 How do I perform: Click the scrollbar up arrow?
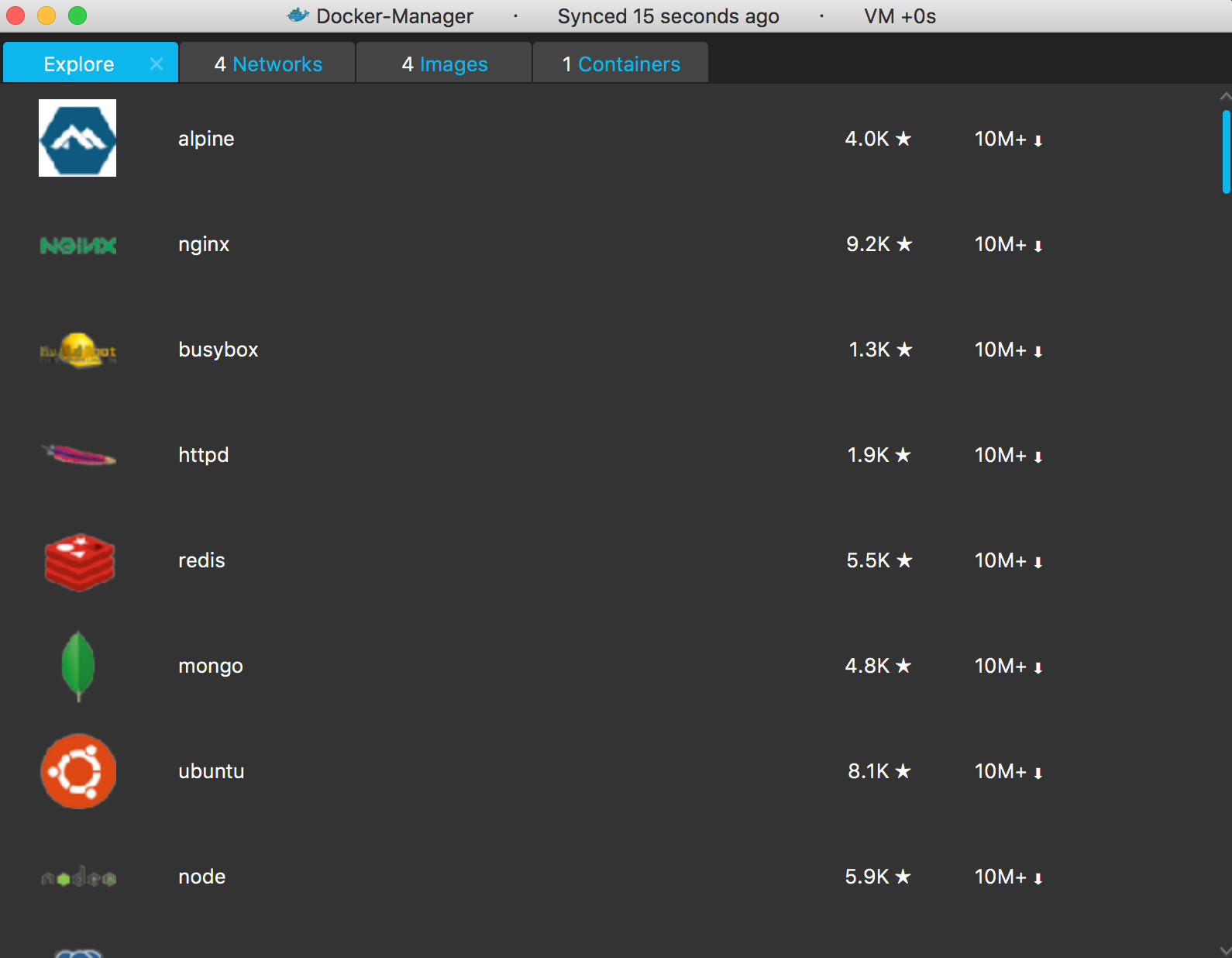point(1225,97)
